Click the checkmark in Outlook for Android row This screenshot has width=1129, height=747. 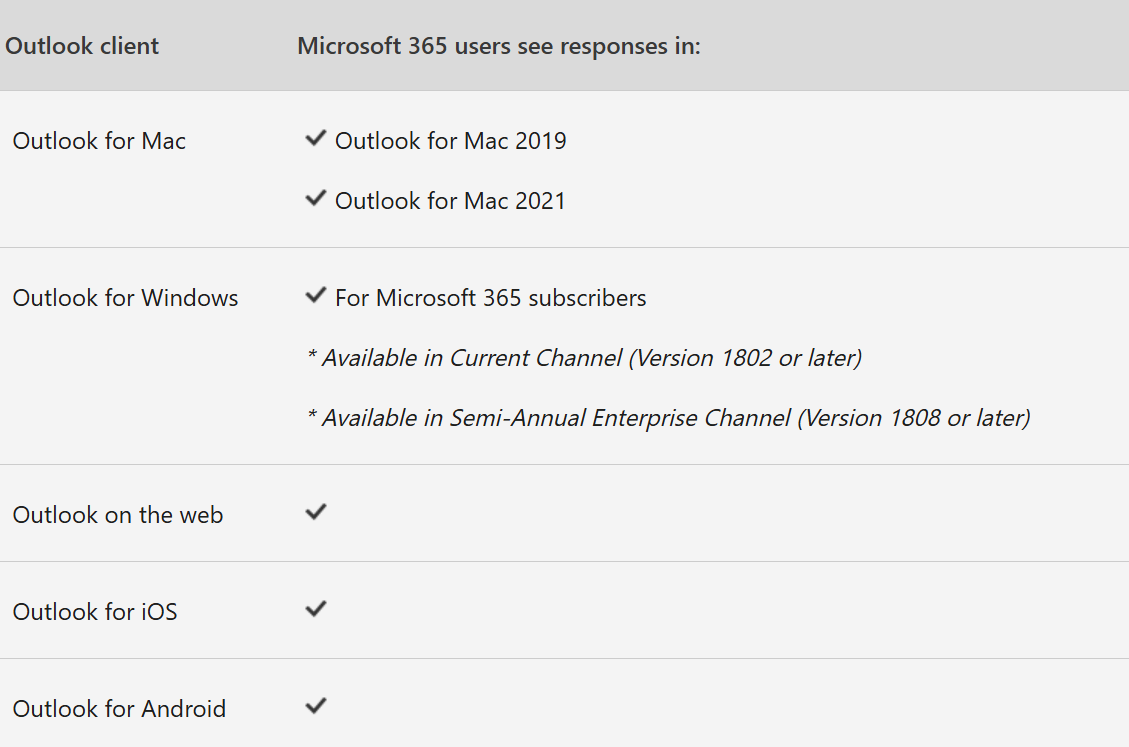[315, 705]
